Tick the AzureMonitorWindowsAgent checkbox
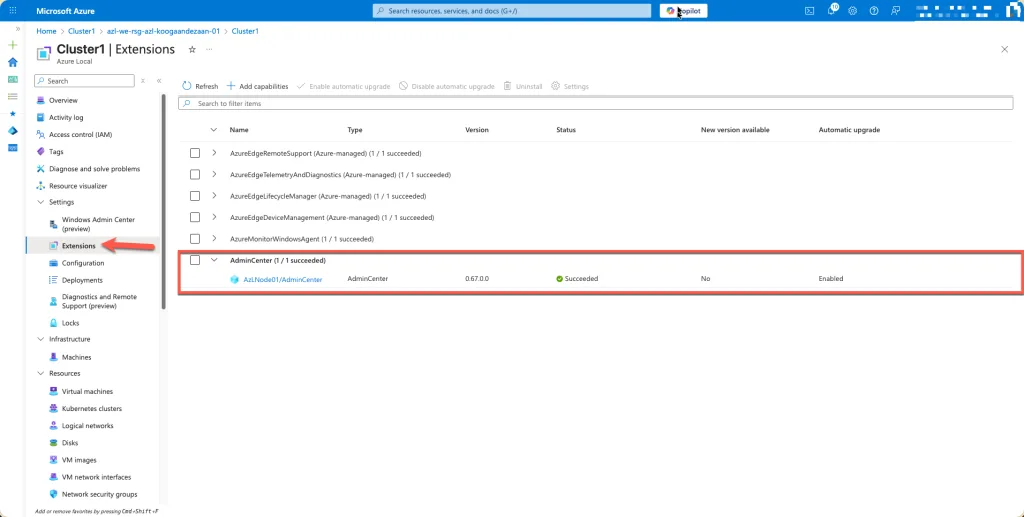Viewport: 1024px width, 517px height. point(195,239)
